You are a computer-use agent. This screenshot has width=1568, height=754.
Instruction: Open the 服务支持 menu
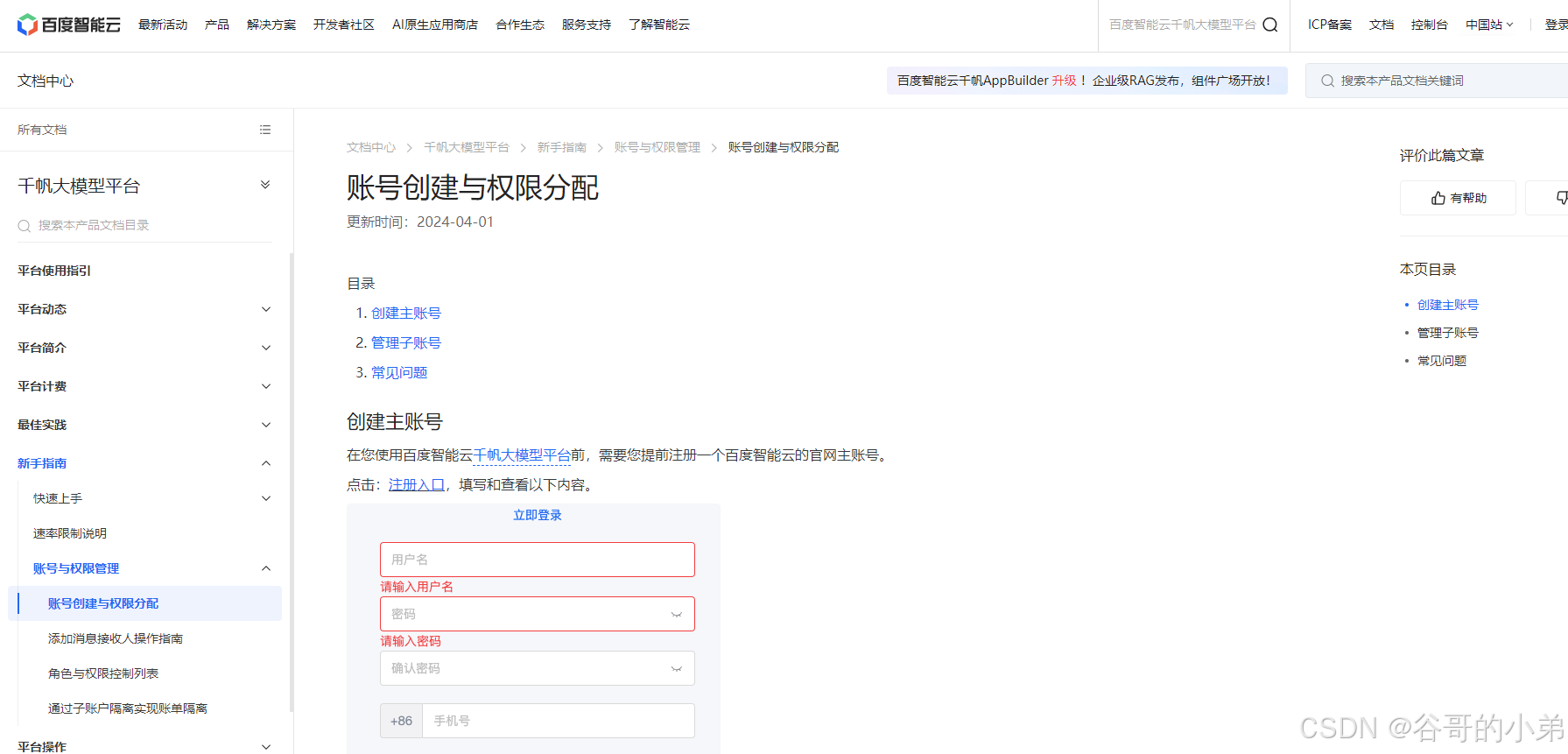click(587, 25)
